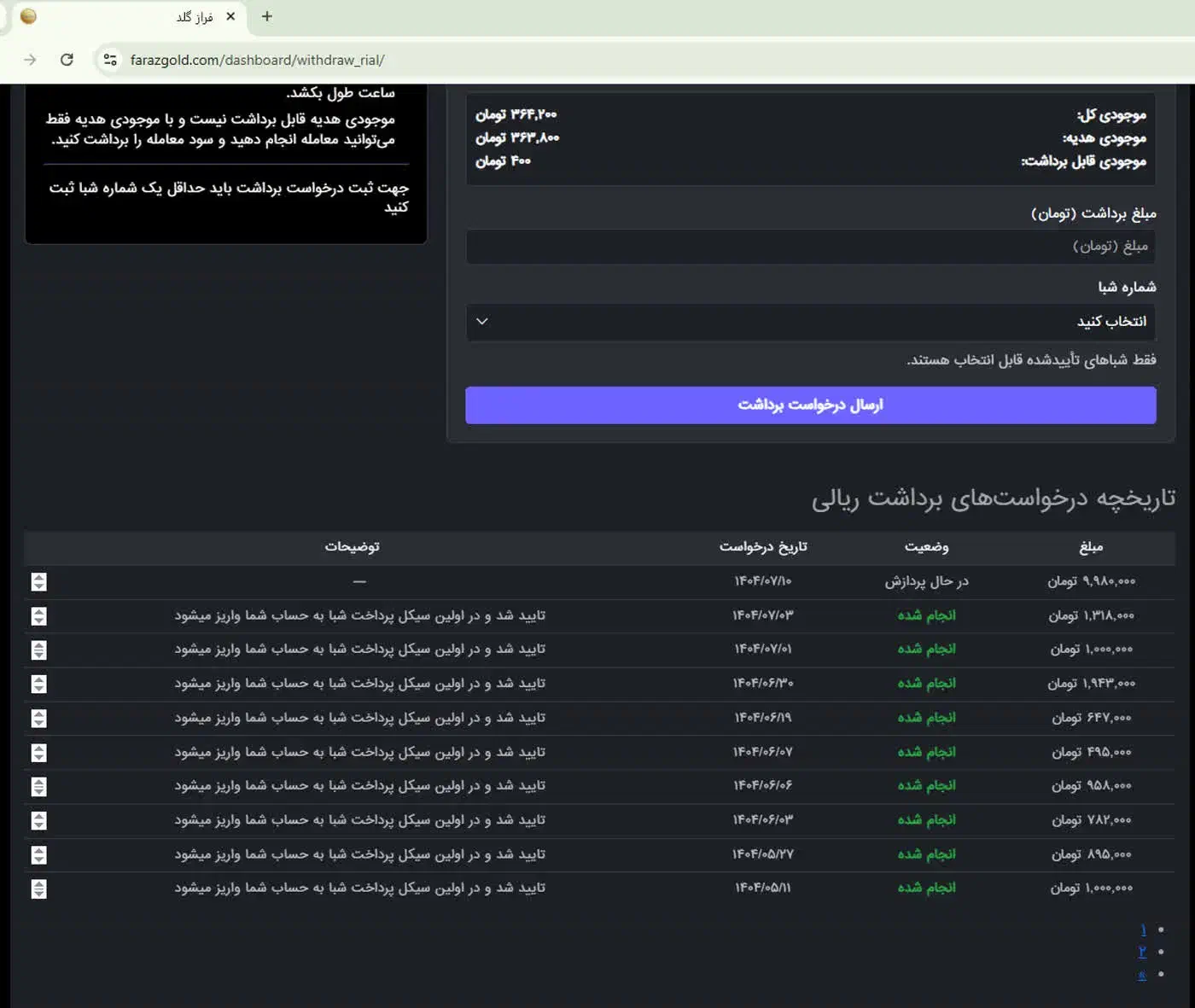Select the Faraz Gold browser tab
The height and width of the screenshot is (1008, 1195).
128,17
